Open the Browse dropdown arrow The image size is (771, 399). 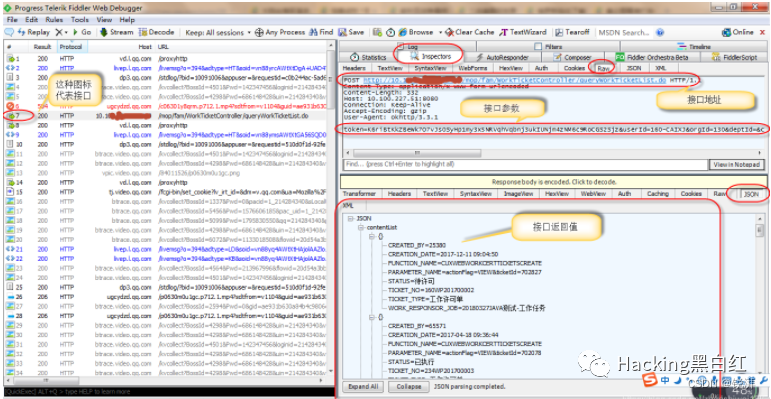(440, 32)
